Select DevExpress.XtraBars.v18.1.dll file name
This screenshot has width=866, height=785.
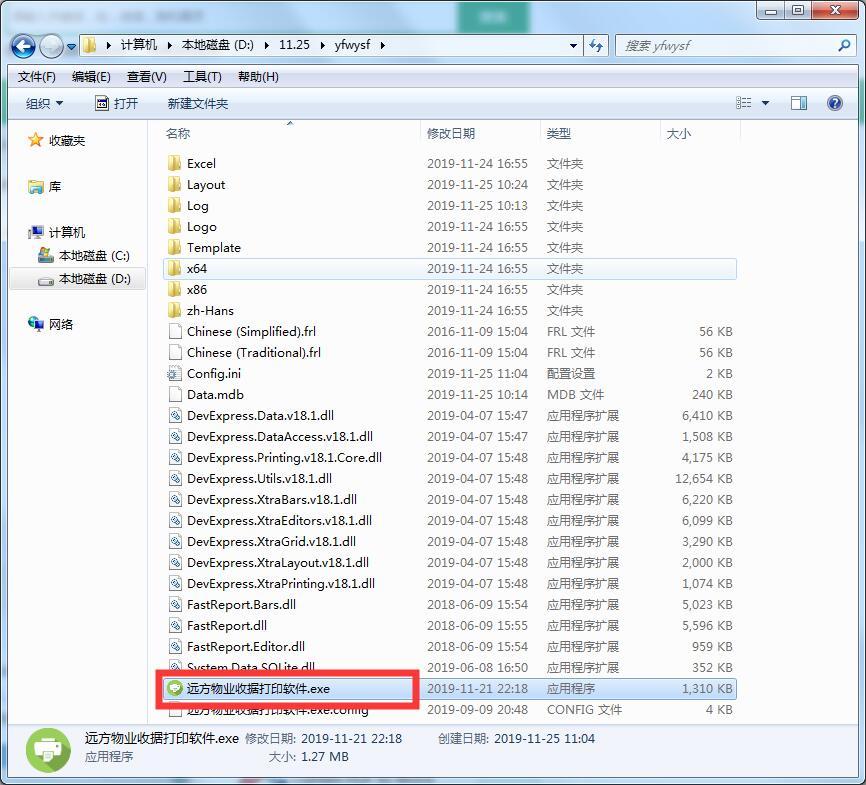(x=272, y=499)
